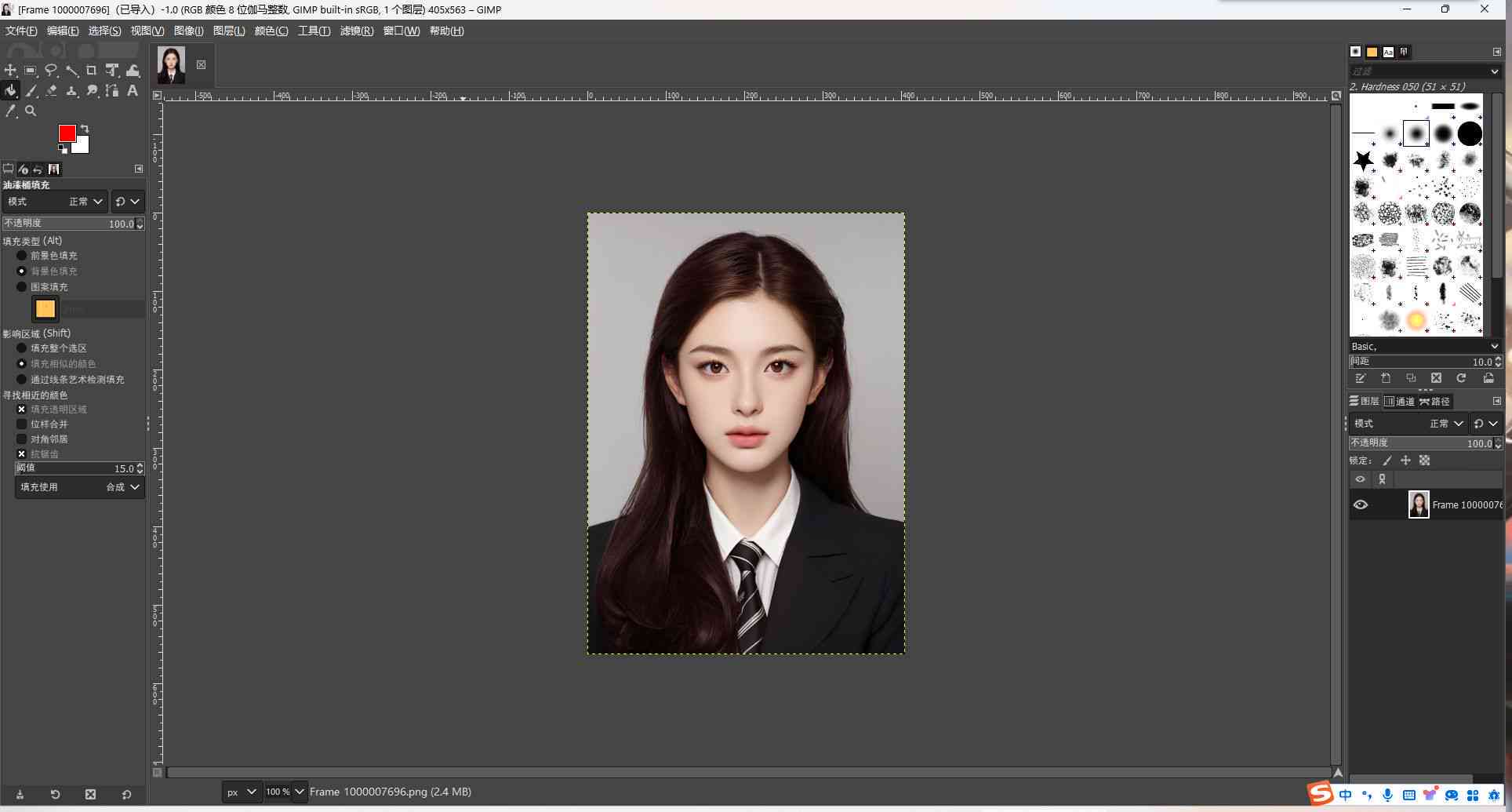
Task: Open tool options panel configuration menu
Action: click(139, 169)
